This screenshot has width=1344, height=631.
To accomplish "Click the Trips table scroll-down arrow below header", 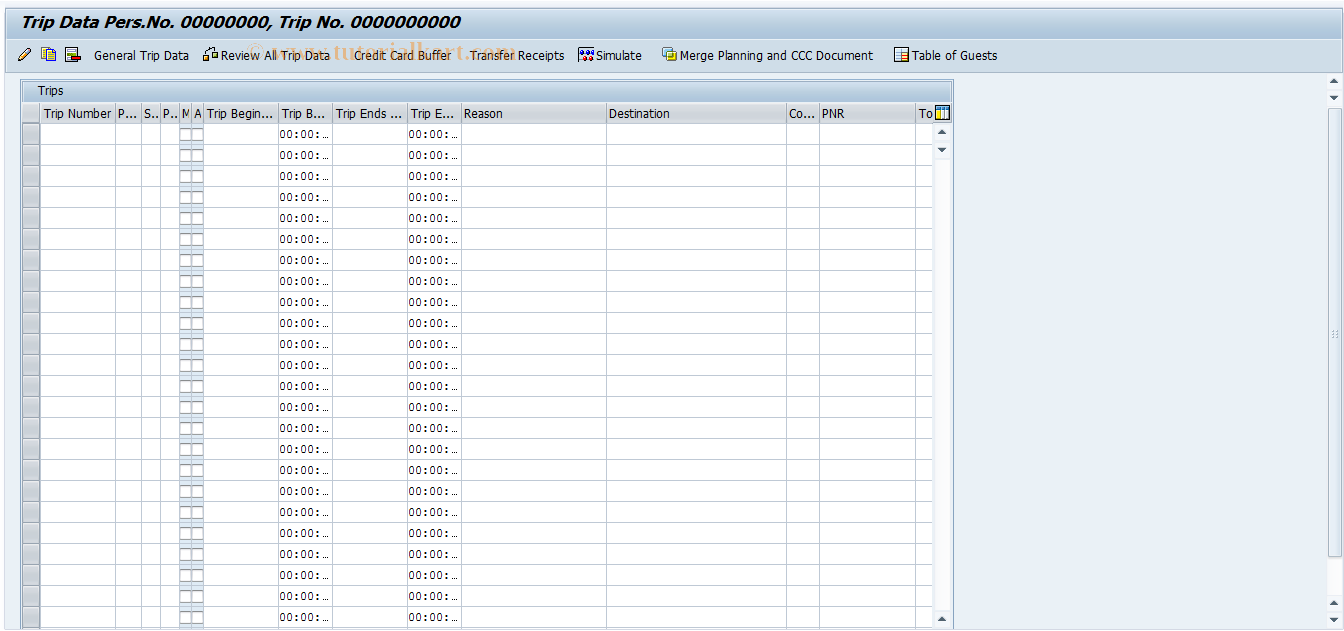I will point(942,149).
